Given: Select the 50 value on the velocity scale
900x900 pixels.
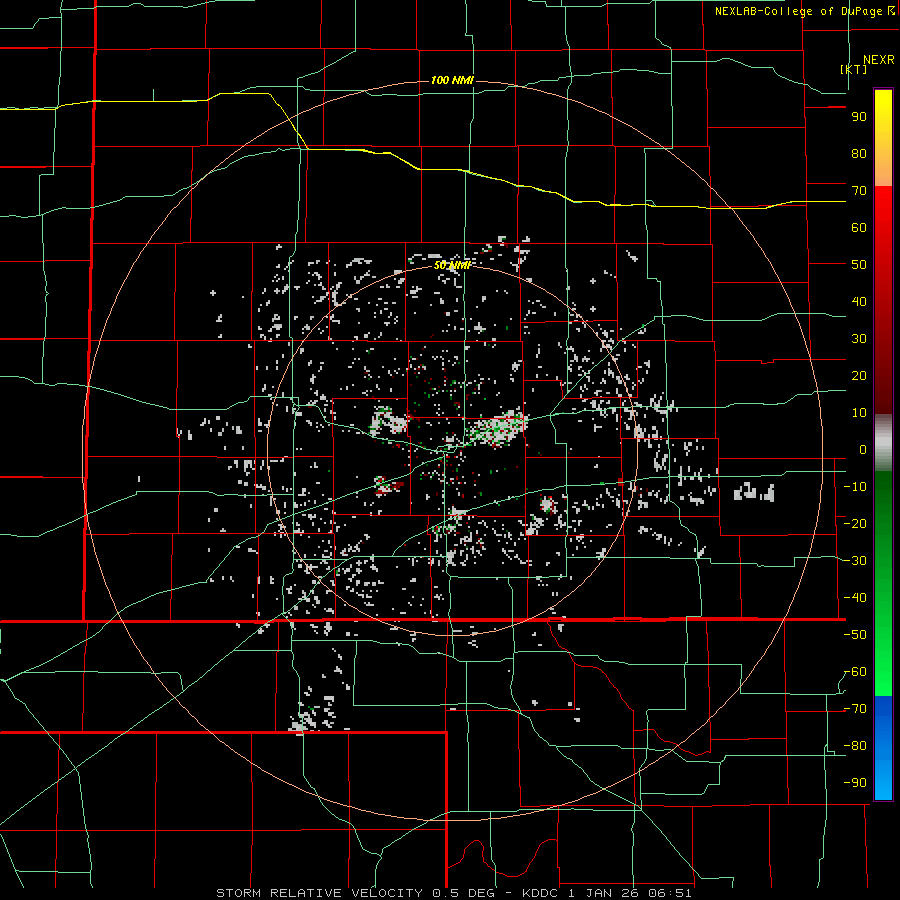Looking at the screenshot, I should point(859,265).
